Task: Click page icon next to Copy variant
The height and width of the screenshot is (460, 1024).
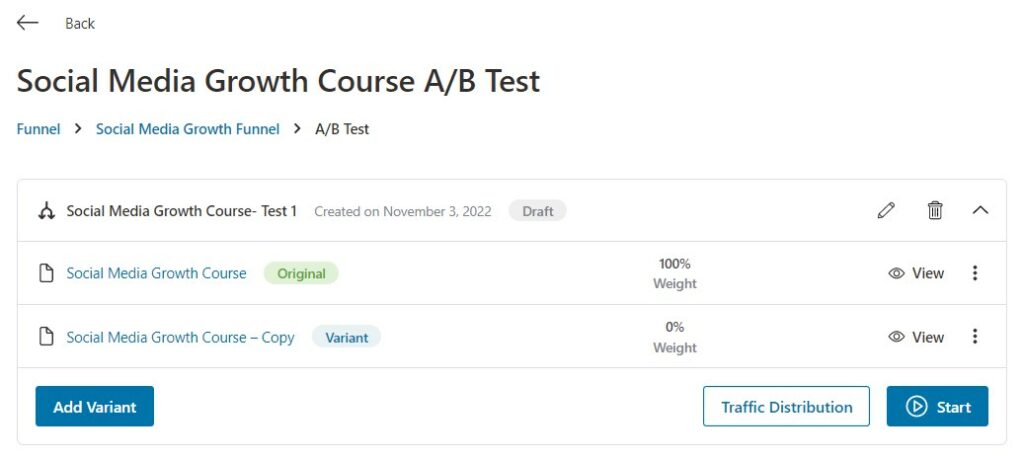Action: point(46,337)
